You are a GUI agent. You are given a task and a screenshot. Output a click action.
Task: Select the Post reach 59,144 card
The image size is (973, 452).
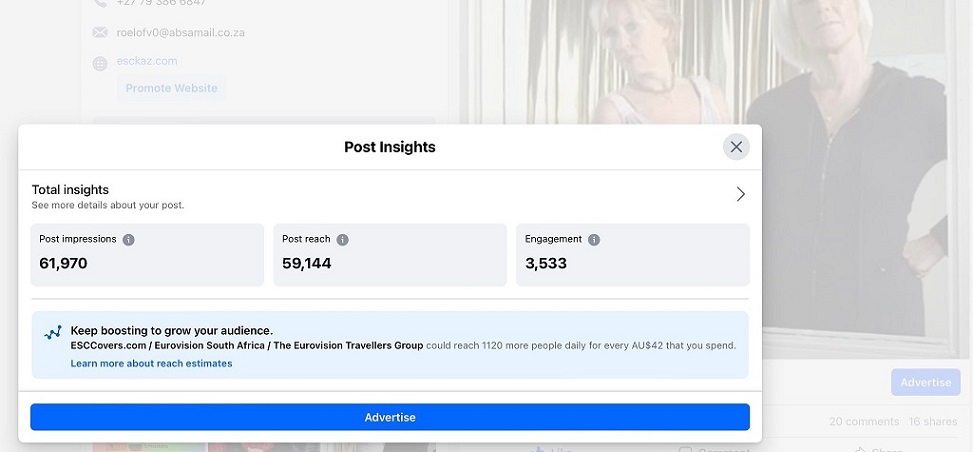[389, 255]
